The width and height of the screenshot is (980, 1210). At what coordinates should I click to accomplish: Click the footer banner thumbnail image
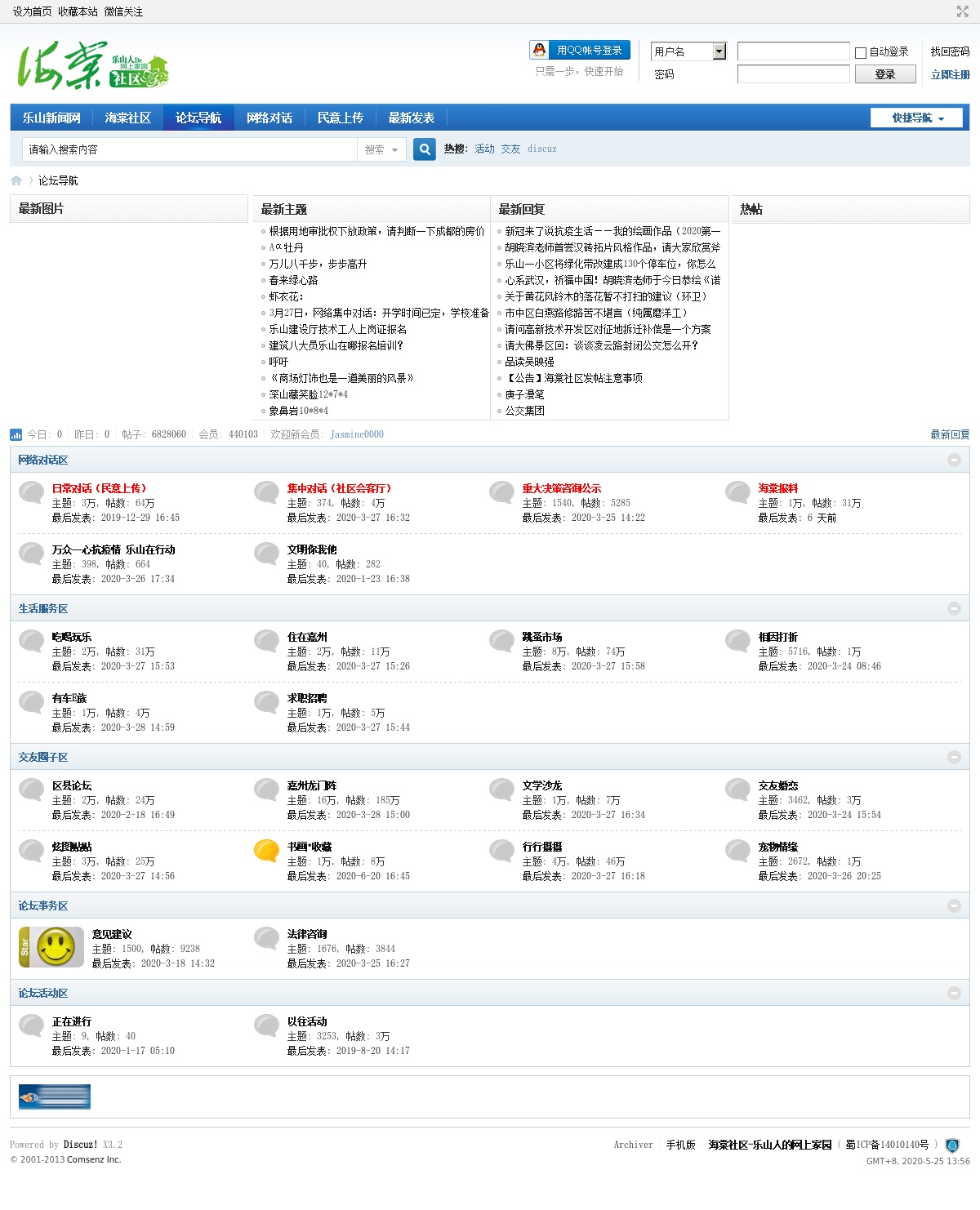click(55, 1097)
